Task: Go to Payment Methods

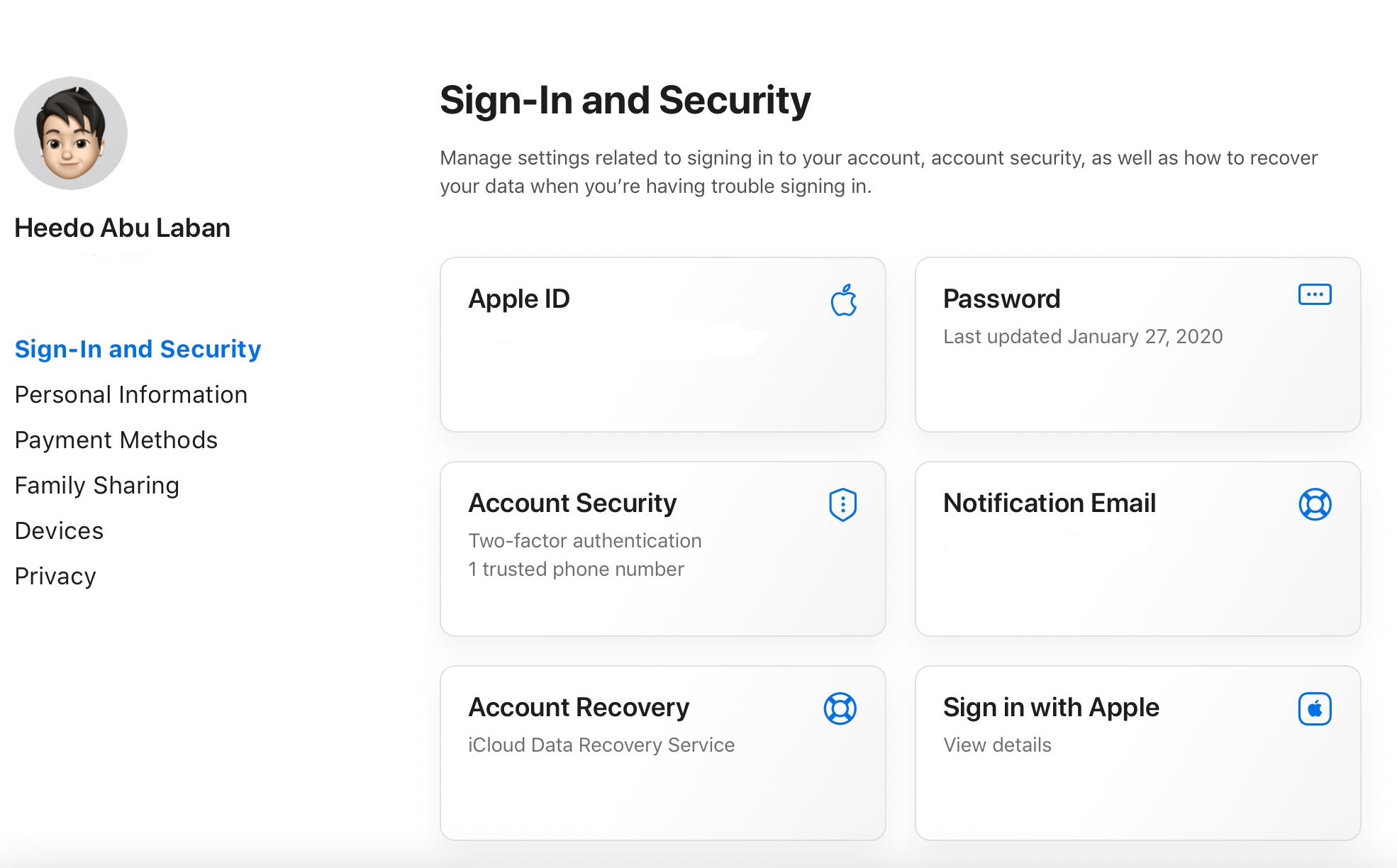Action: [116, 440]
